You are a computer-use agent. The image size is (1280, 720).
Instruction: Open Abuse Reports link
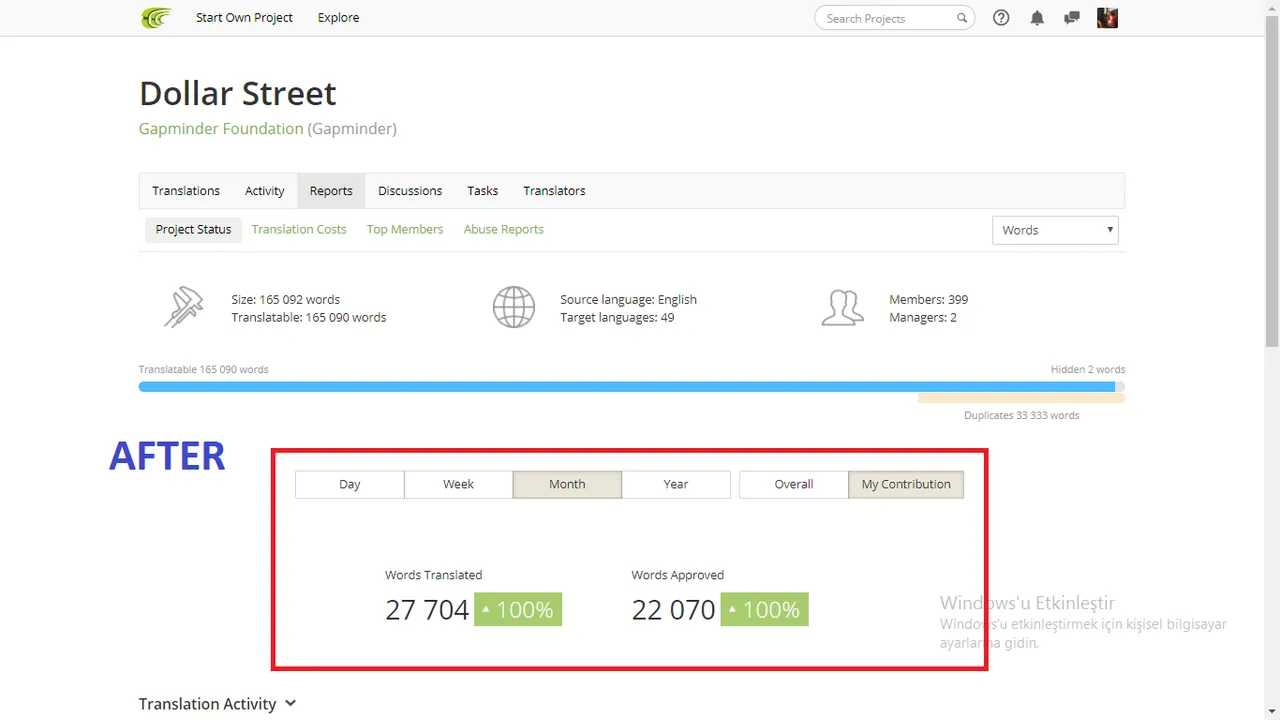point(504,229)
